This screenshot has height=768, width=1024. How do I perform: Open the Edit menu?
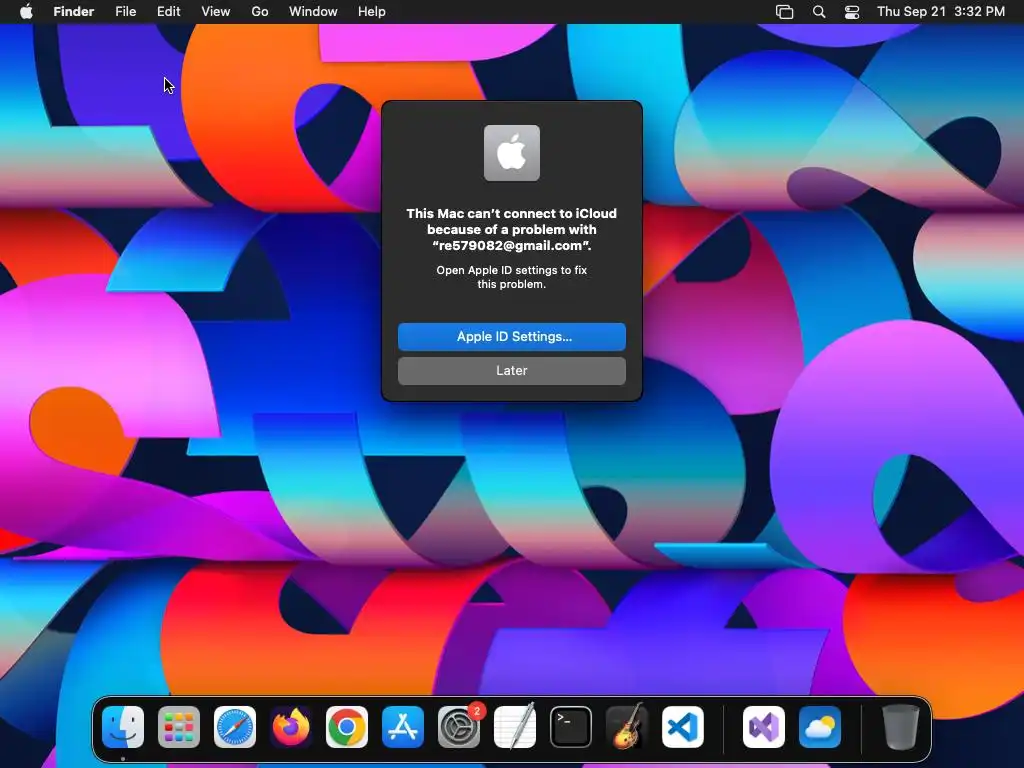pos(168,12)
